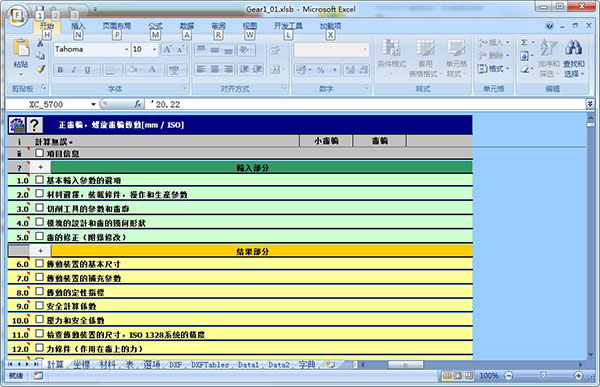Click the 齒輪 column header button

[x=380, y=141]
